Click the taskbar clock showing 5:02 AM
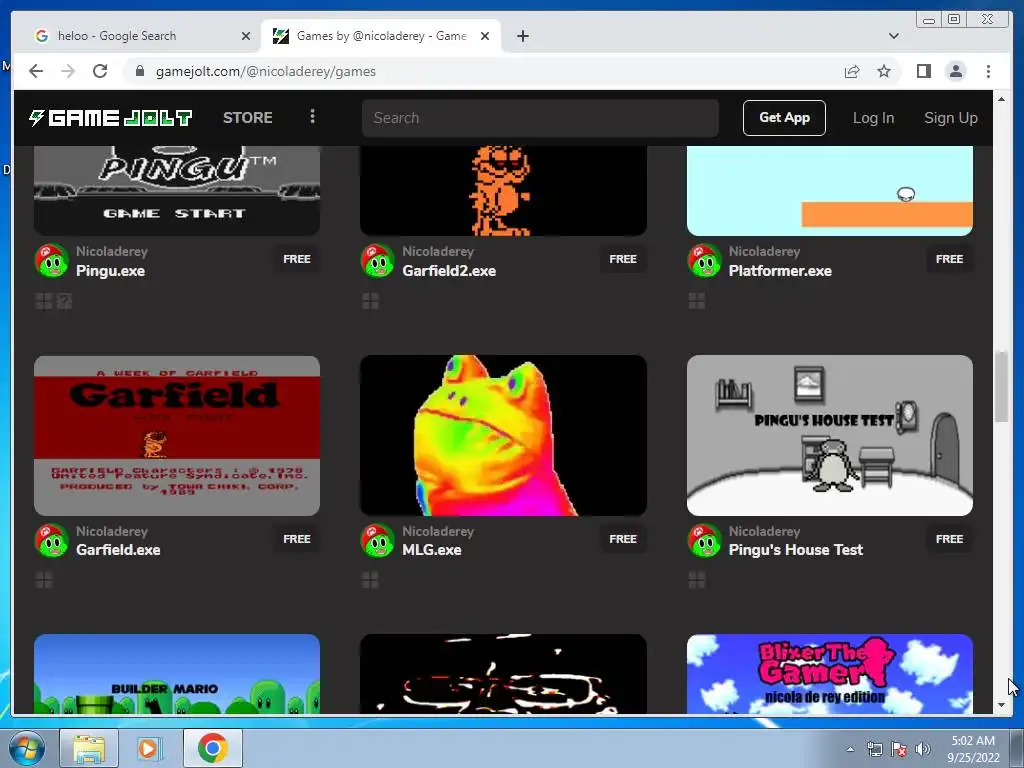 973,749
